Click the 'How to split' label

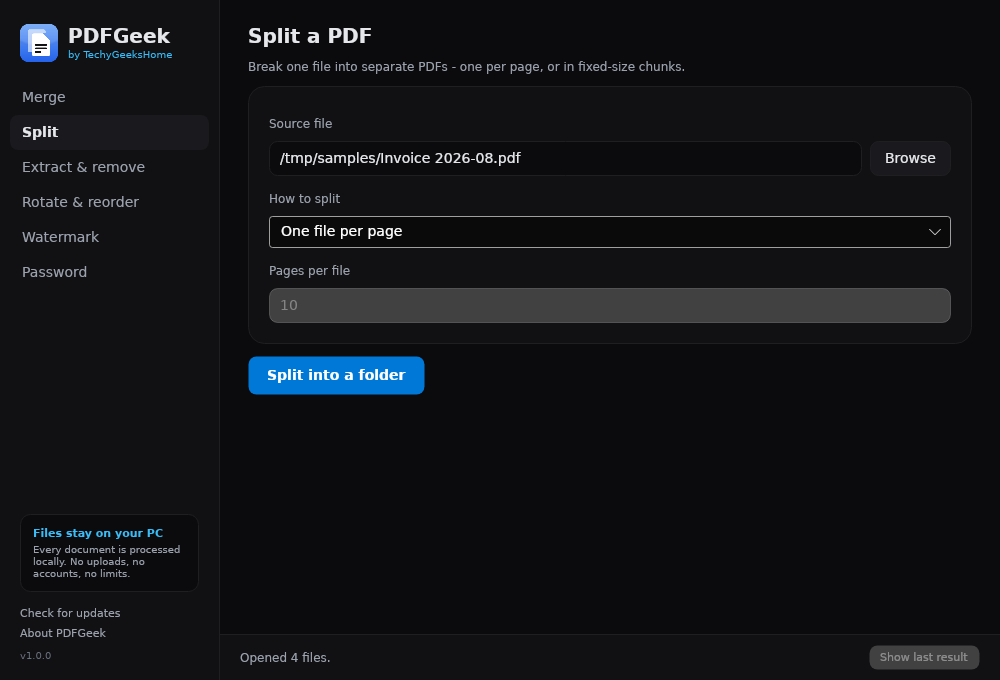tap(304, 198)
